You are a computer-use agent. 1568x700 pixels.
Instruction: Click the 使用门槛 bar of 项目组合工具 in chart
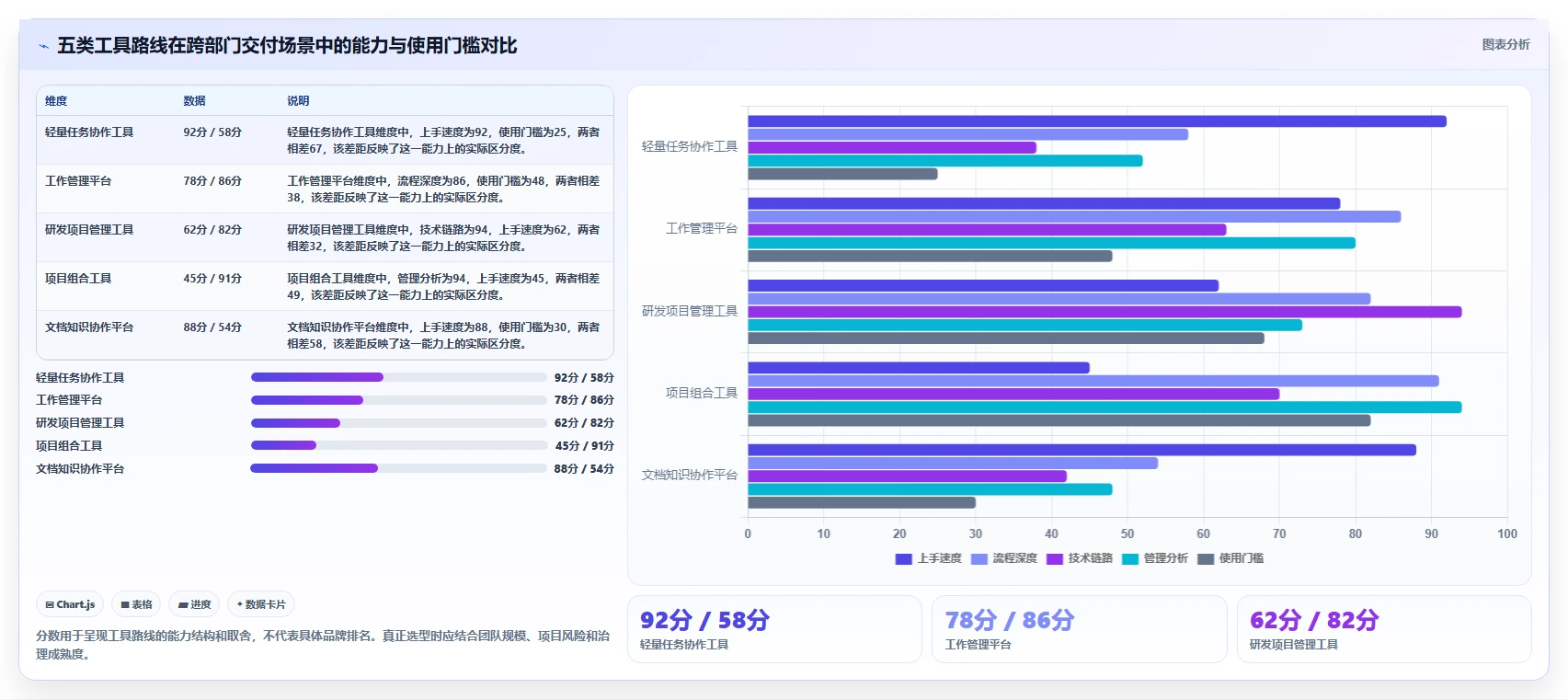pos(1059,420)
